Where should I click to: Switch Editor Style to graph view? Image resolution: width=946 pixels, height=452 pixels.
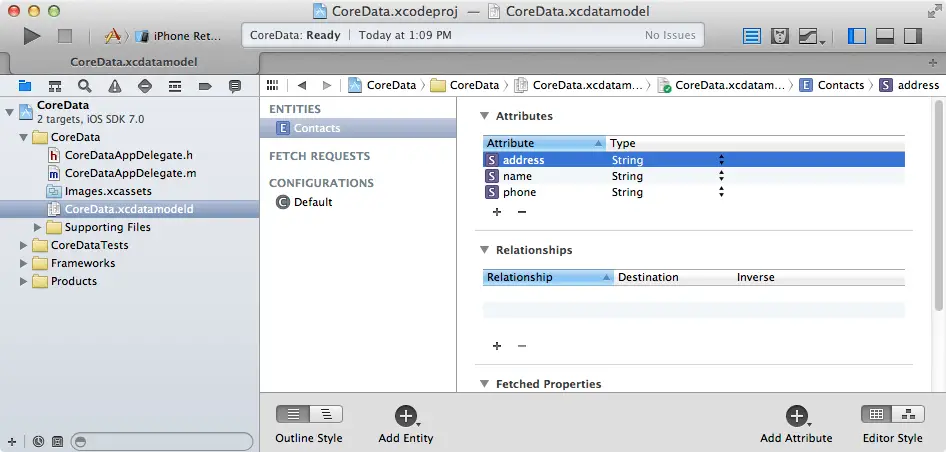907,414
